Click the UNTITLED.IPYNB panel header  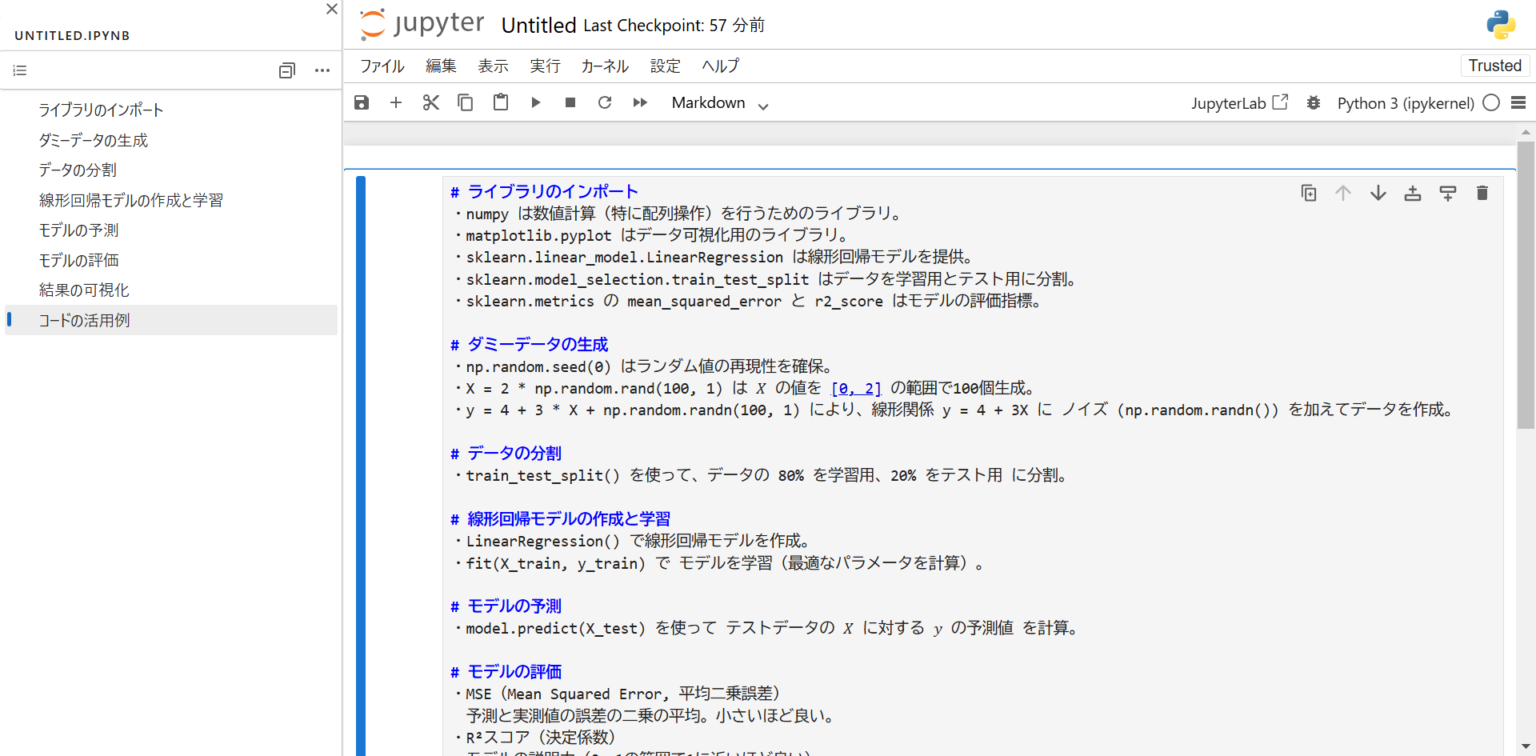(72, 36)
